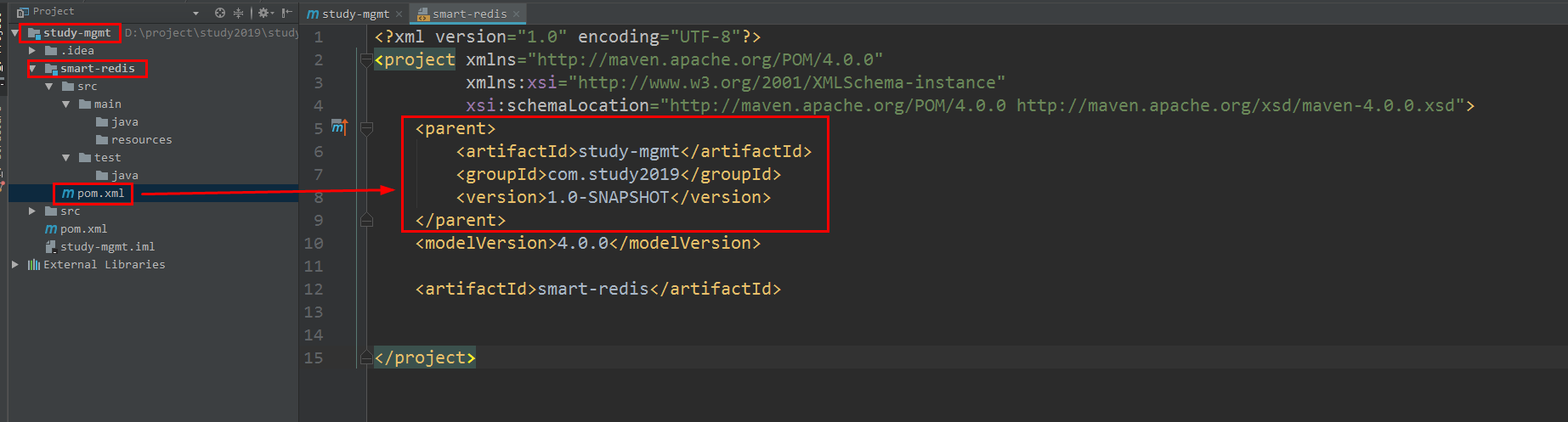Open the Project view dropdown arrow
The width and height of the screenshot is (1568, 422).
pos(196,13)
